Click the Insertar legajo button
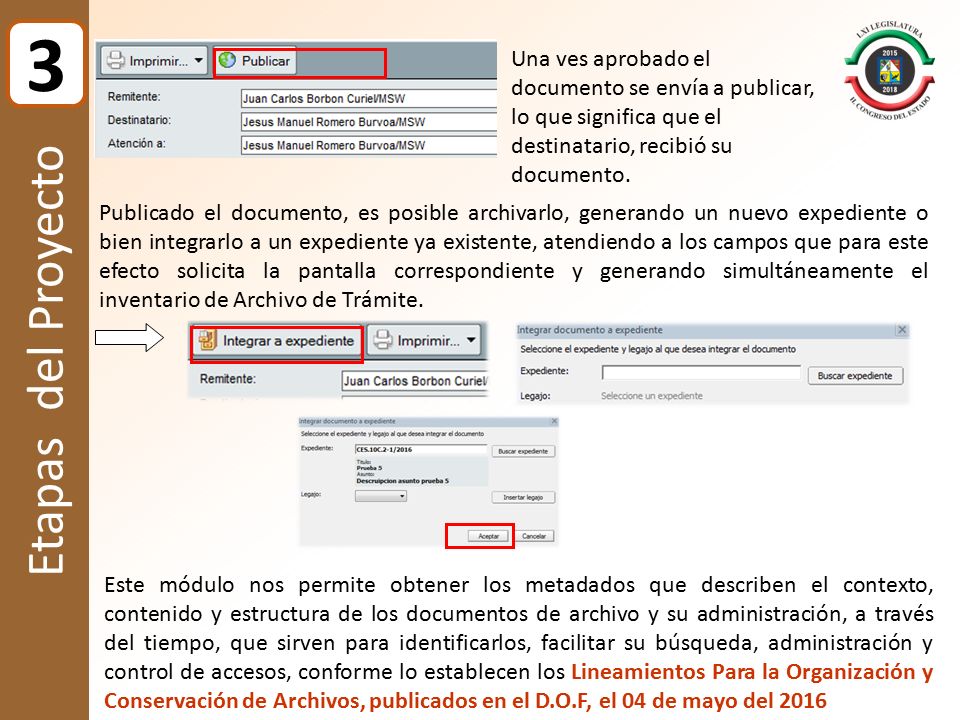The height and width of the screenshot is (720, 960). point(523,497)
